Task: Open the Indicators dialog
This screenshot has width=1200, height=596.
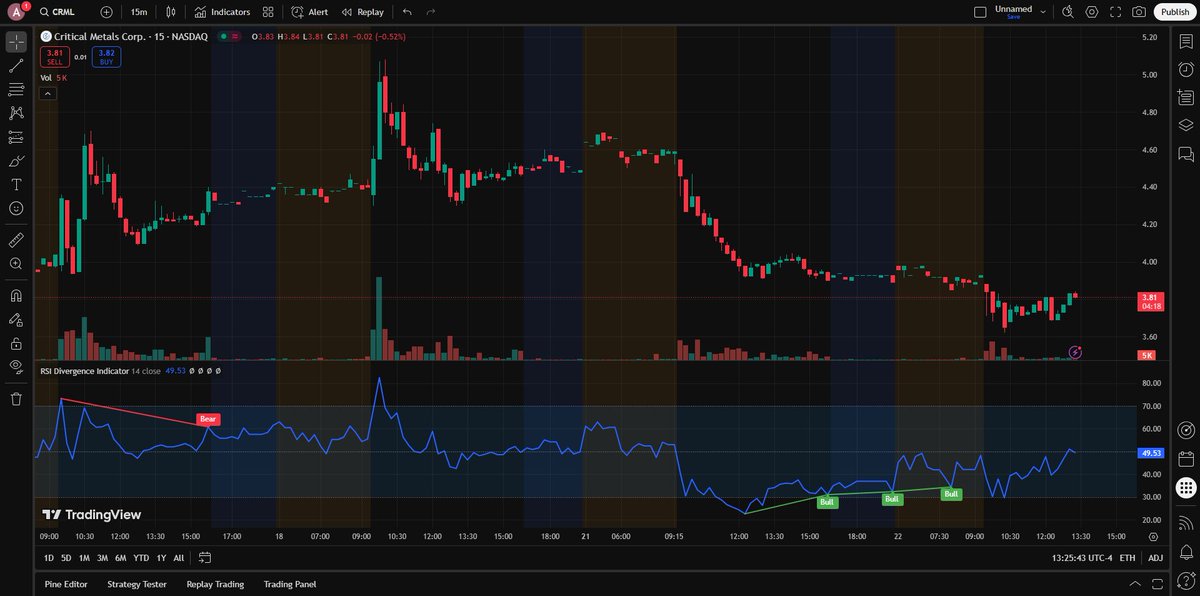Action: tap(223, 12)
